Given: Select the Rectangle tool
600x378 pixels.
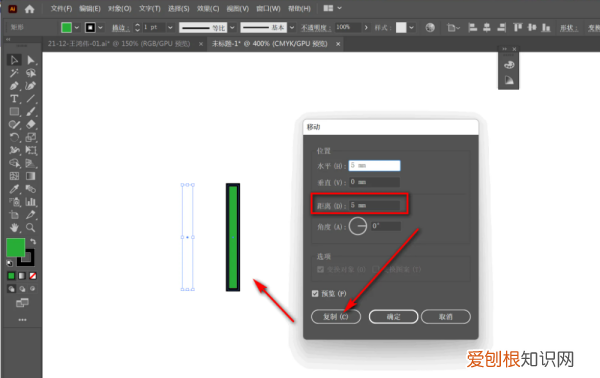Looking at the screenshot, I should pyautogui.click(x=14, y=112).
